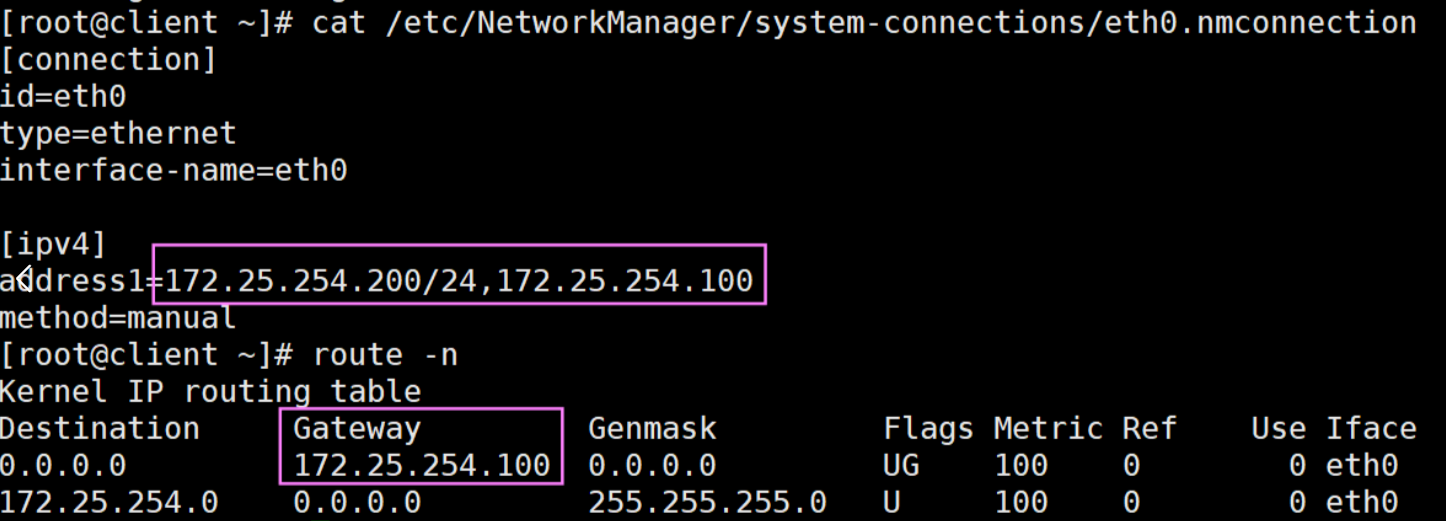Click gateway value 172.25.254.100 in routing table
Screen dimensions: 1446x521
(x=421, y=465)
